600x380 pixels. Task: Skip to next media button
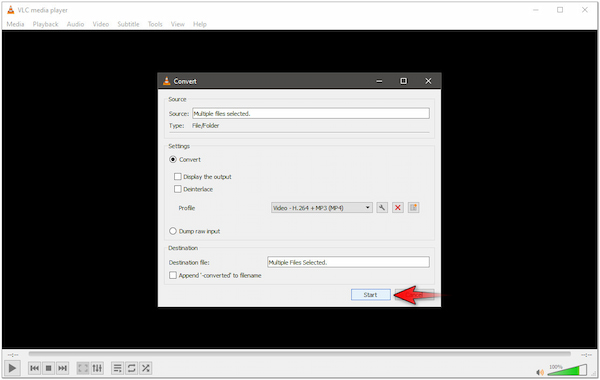pyautogui.click(x=62, y=368)
